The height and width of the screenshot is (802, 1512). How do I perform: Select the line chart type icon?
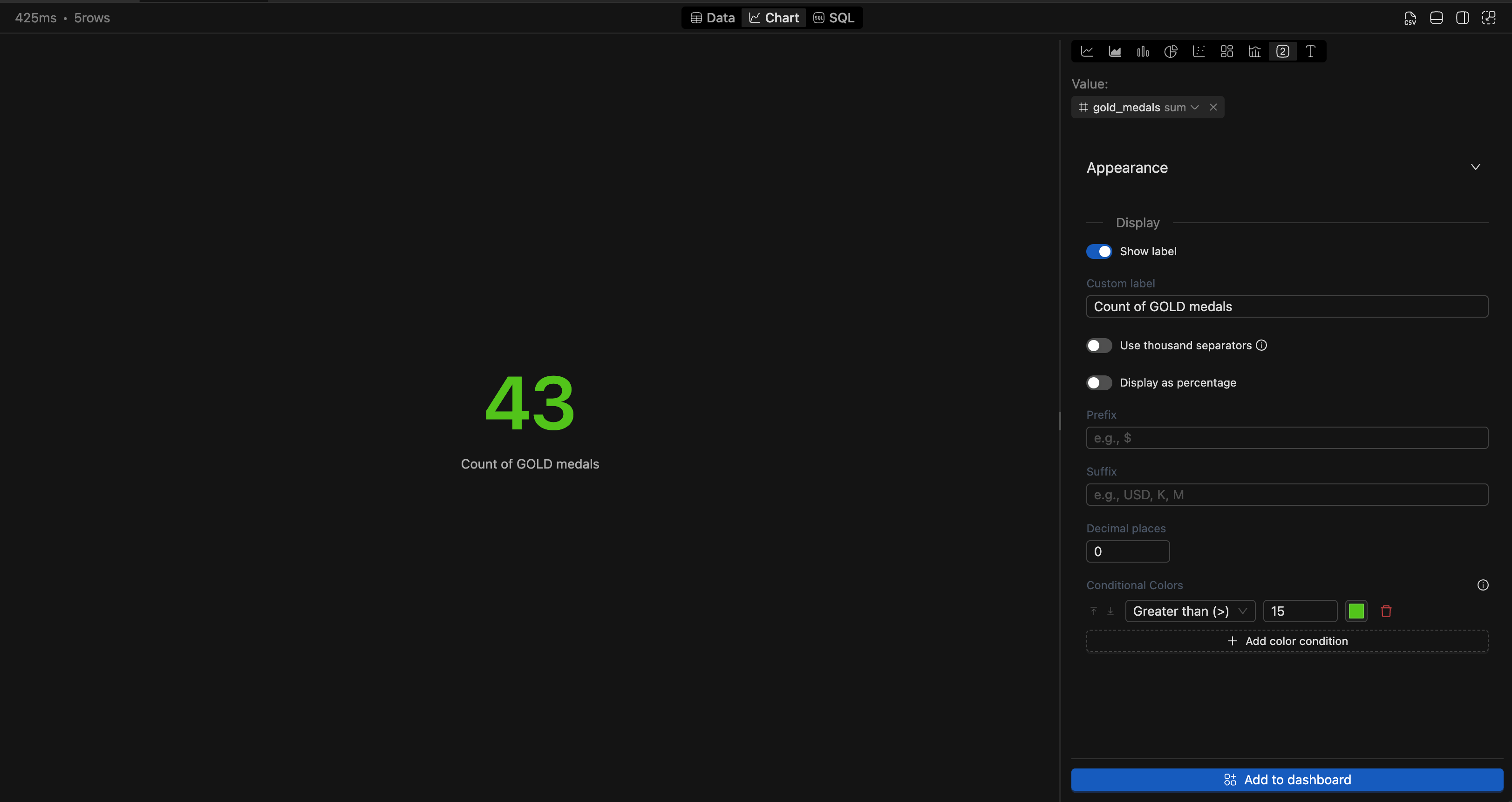point(1087,52)
